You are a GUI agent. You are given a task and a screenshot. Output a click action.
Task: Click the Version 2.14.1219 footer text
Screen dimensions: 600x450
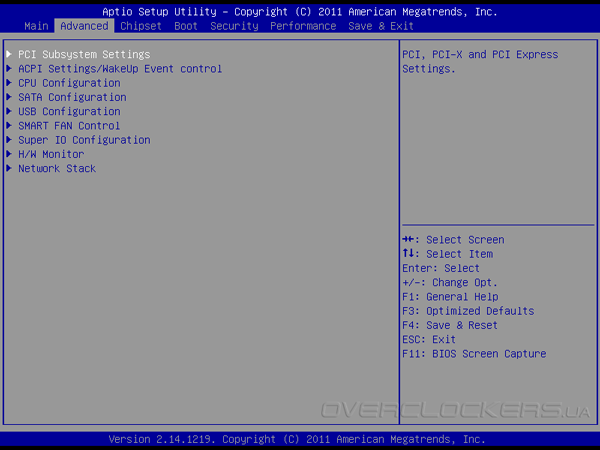(297, 439)
